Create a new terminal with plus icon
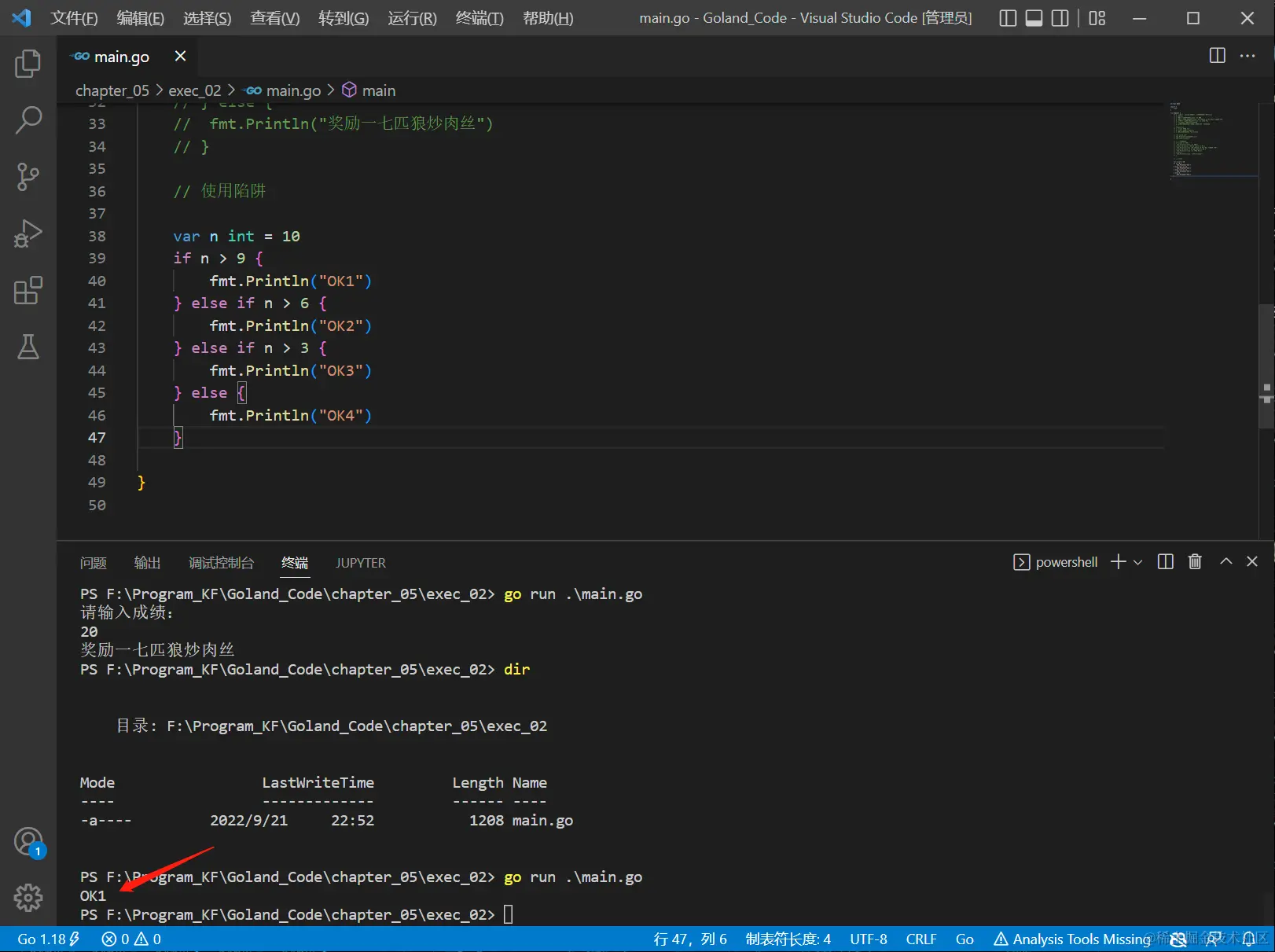This screenshot has height=952, width=1275. tap(1118, 561)
